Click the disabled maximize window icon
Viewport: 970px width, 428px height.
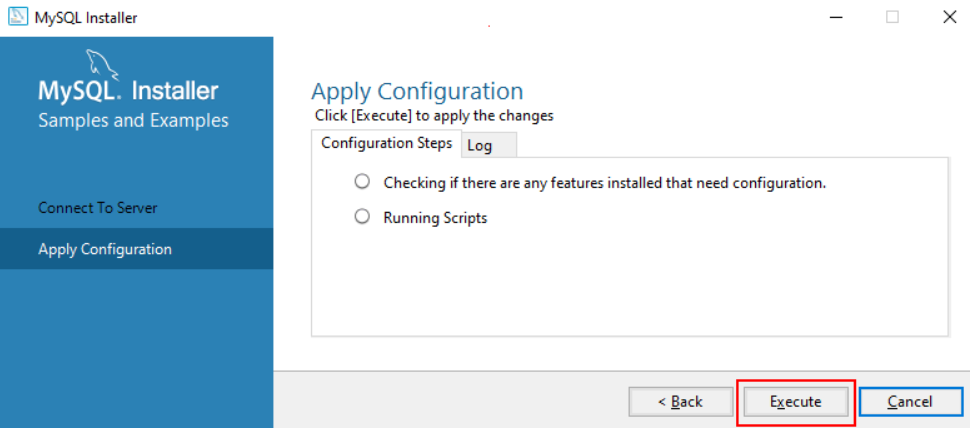(x=892, y=17)
